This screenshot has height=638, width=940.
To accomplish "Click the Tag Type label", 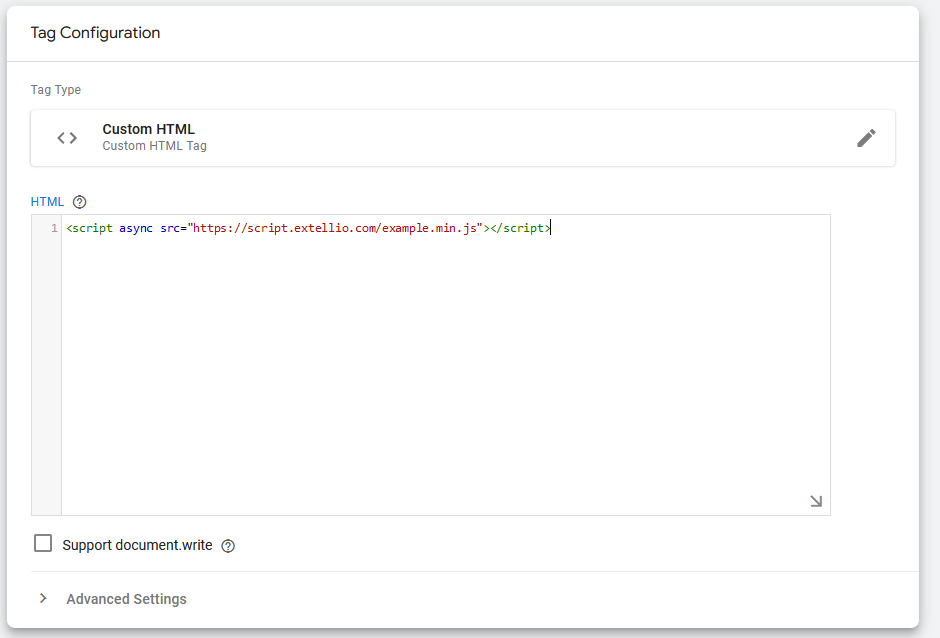I will click(56, 90).
